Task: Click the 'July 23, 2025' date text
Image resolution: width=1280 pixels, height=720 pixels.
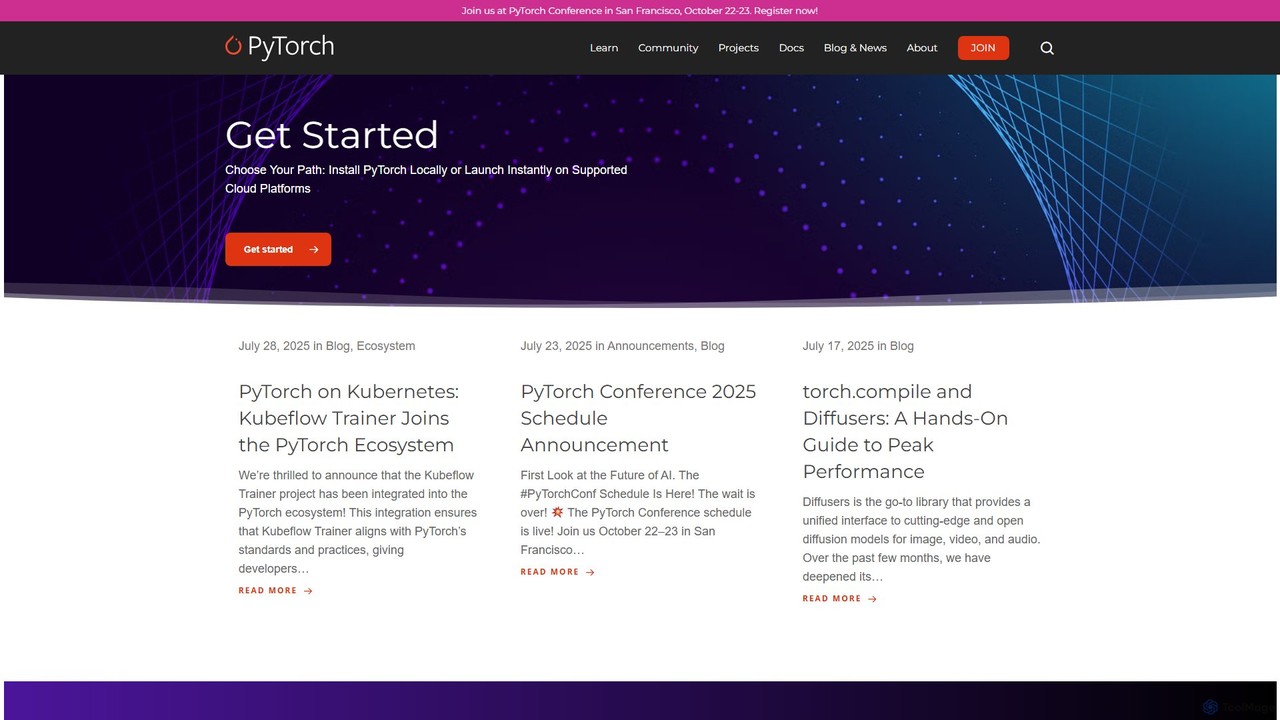Action: point(556,346)
